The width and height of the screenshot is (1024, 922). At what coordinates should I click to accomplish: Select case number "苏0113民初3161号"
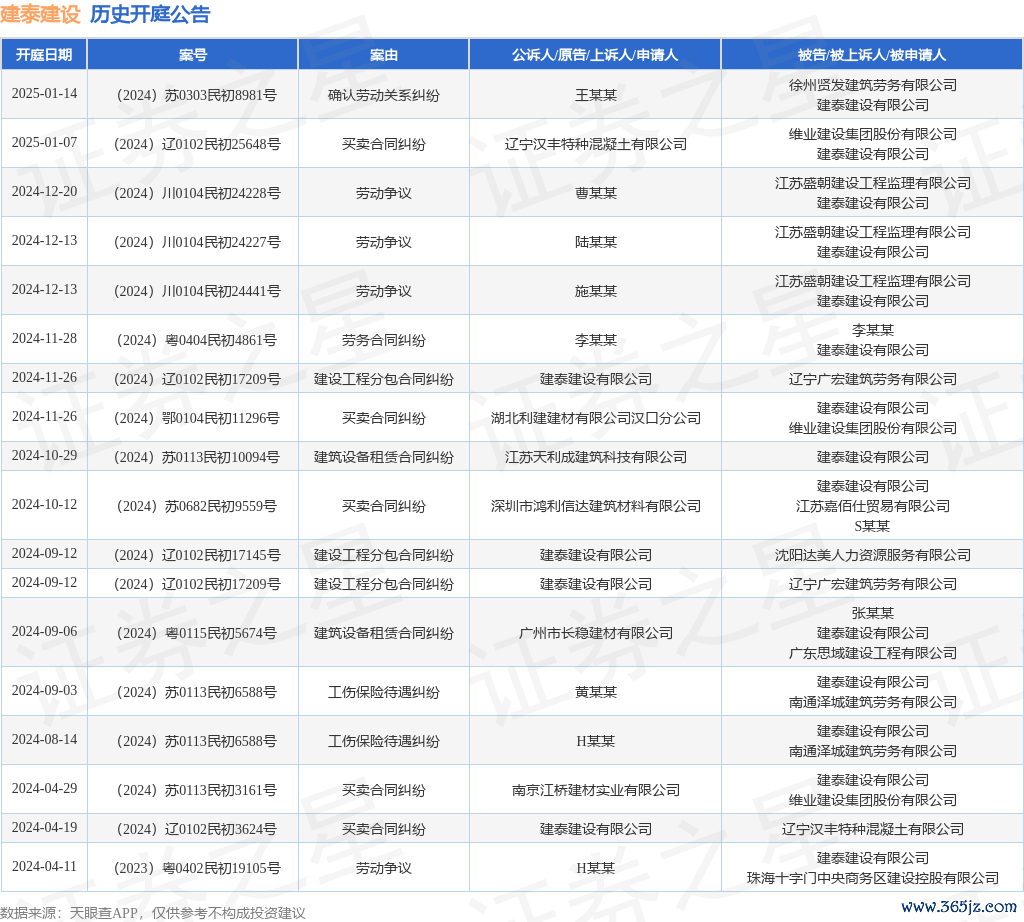221,790
